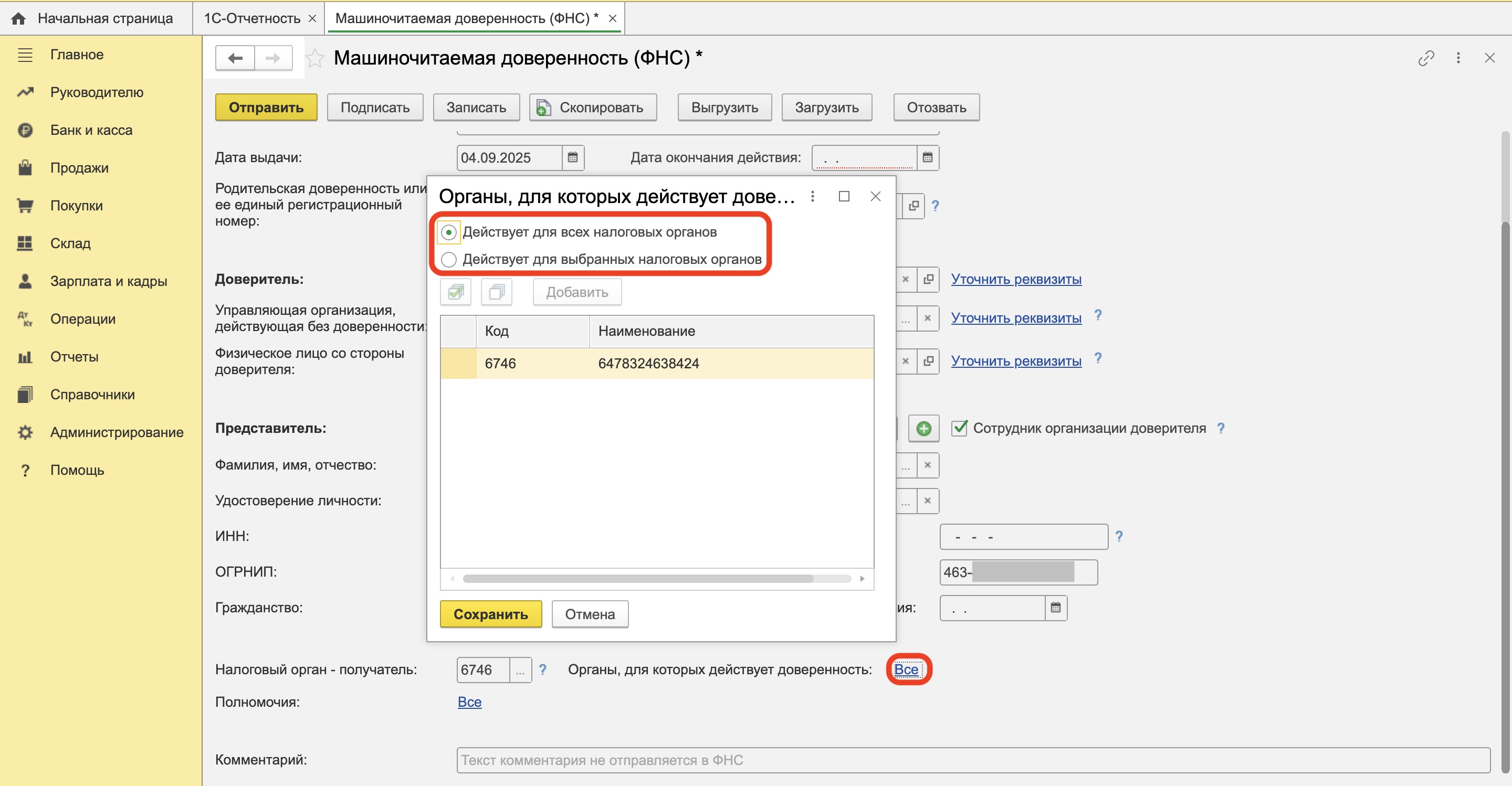The image size is (1512, 786).
Task: Click the set-all-flags icon in the dialog
Action: coord(456,292)
